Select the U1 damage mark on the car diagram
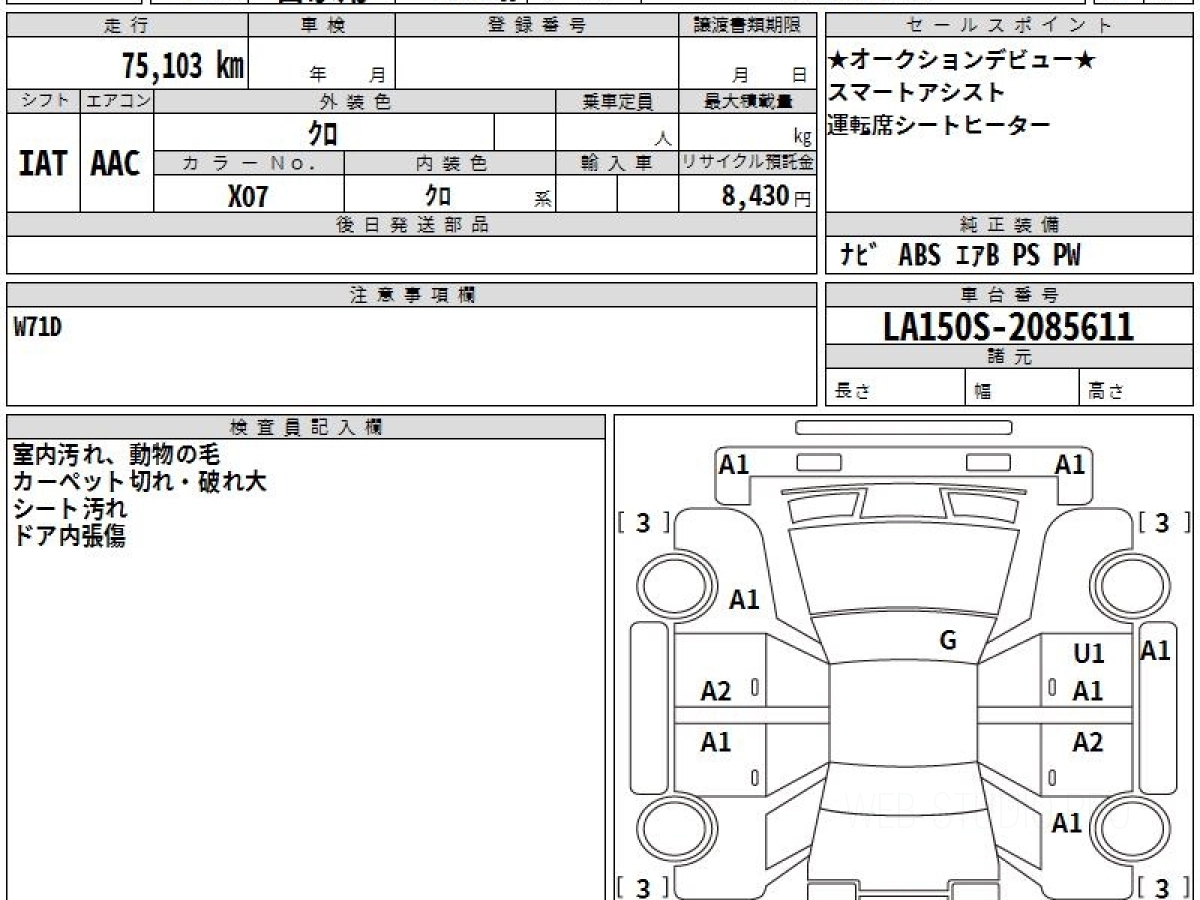This screenshot has height=900, width=1200. pos(1088,654)
